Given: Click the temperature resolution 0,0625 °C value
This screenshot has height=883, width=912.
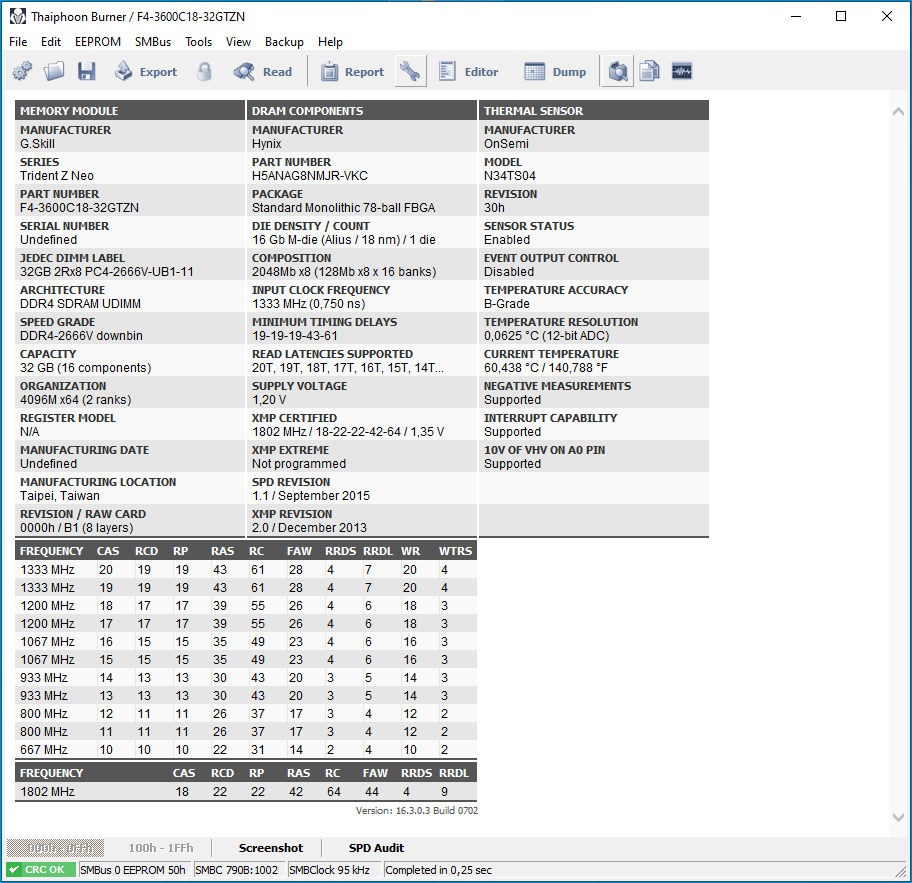Looking at the screenshot, I should click(x=547, y=336).
